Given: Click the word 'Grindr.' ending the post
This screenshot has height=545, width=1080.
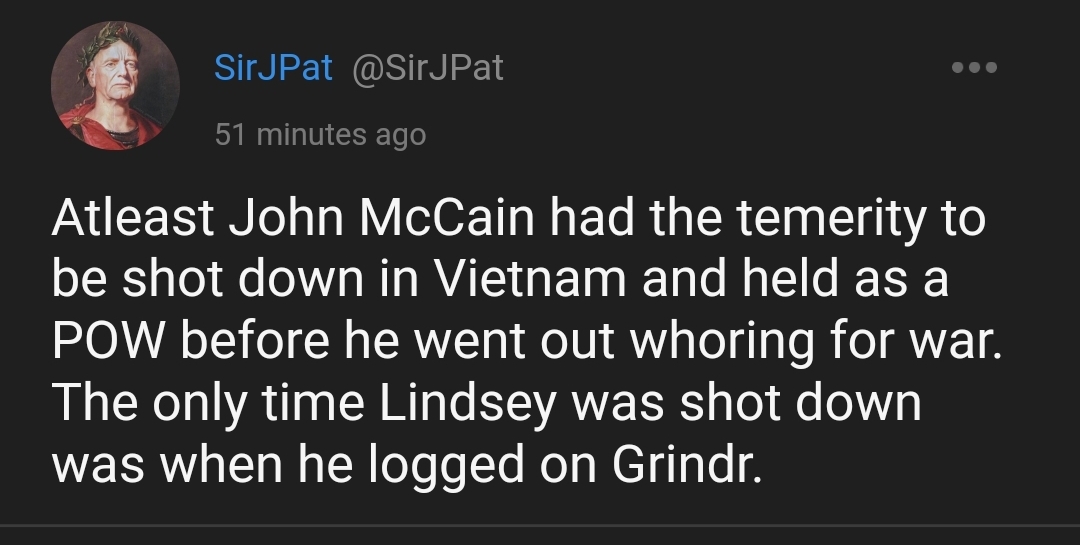Looking at the screenshot, I should coord(687,465).
